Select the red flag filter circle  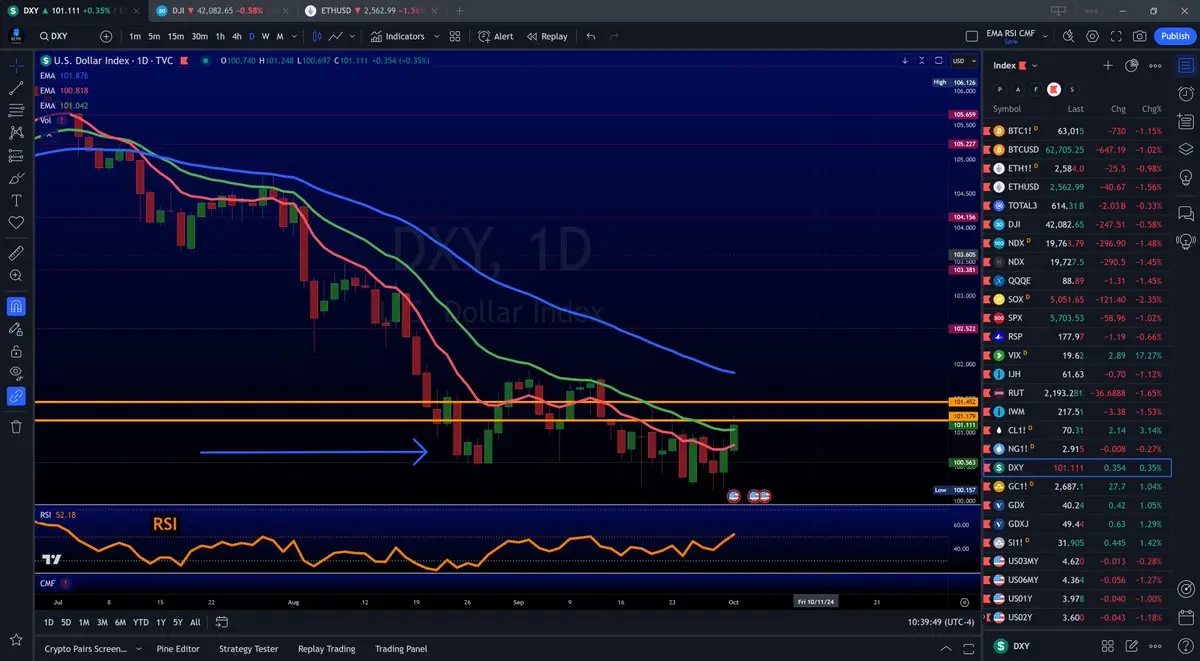[1053, 89]
